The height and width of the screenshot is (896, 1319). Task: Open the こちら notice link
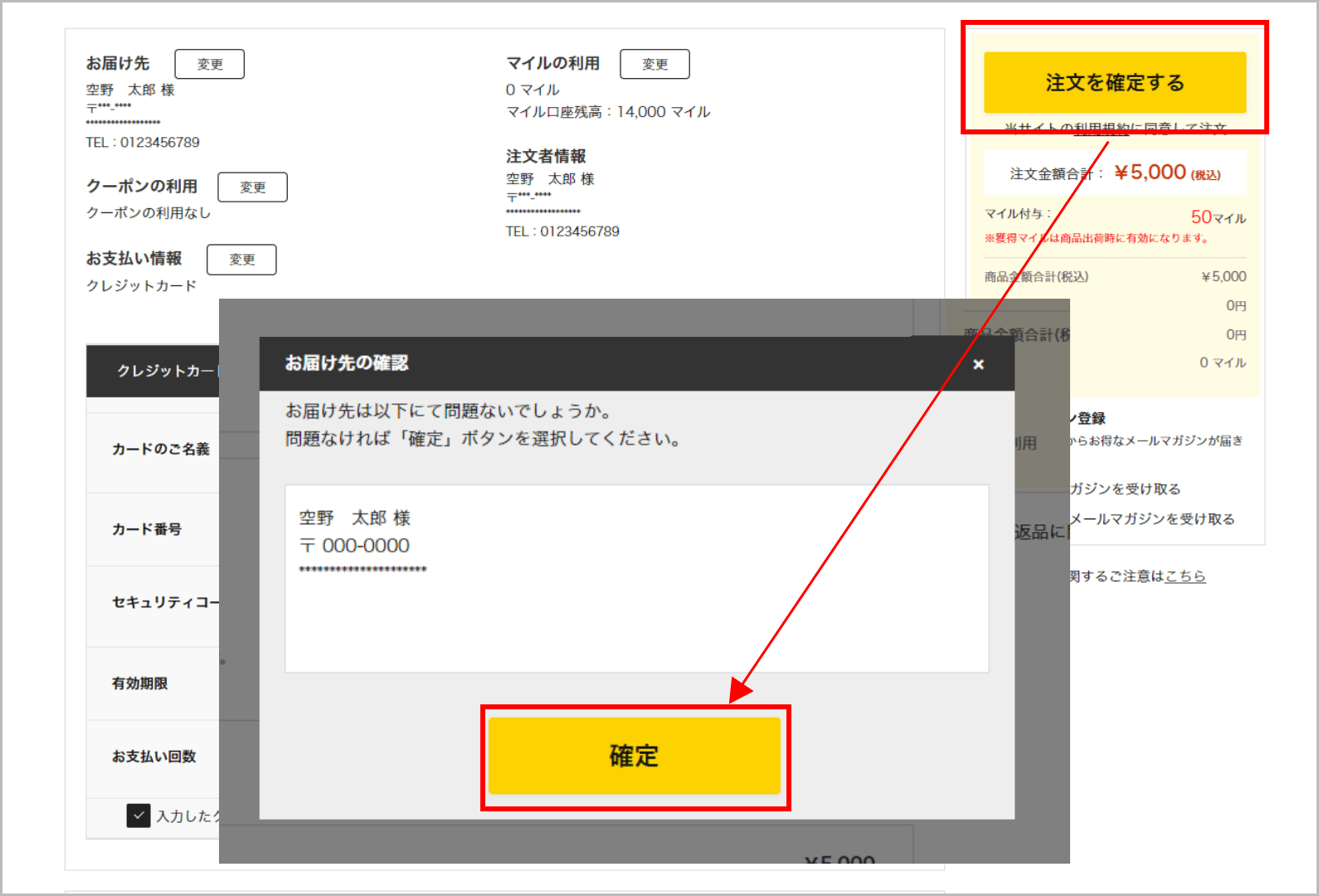[1185, 576]
